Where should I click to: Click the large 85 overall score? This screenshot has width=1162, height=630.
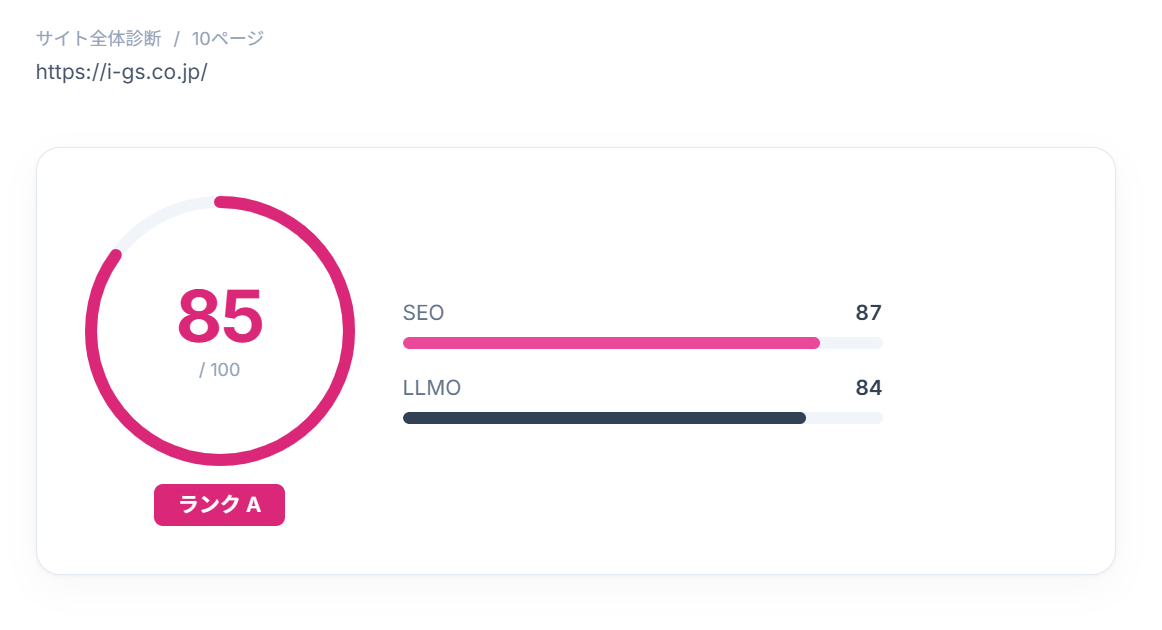[x=220, y=316]
